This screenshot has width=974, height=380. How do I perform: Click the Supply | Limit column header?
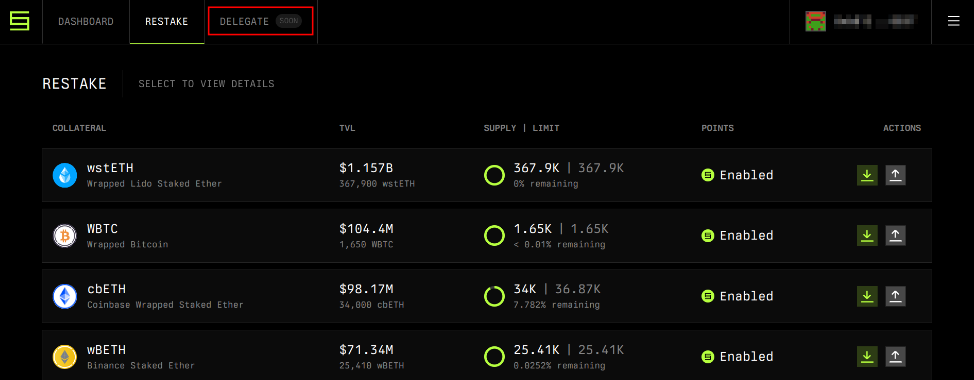tap(522, 129)
